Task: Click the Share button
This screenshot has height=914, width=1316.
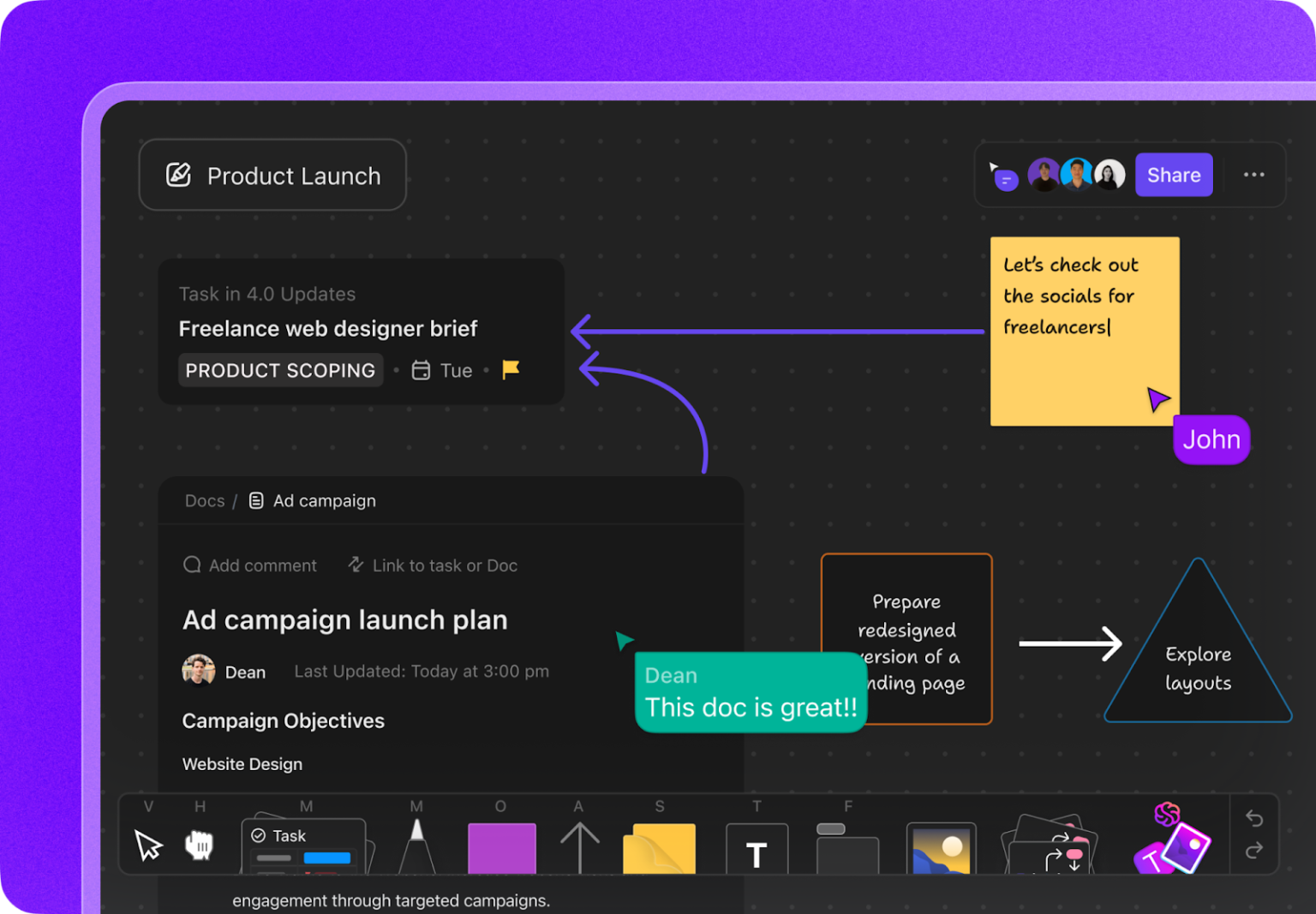Action: (x=1174, y=175)
